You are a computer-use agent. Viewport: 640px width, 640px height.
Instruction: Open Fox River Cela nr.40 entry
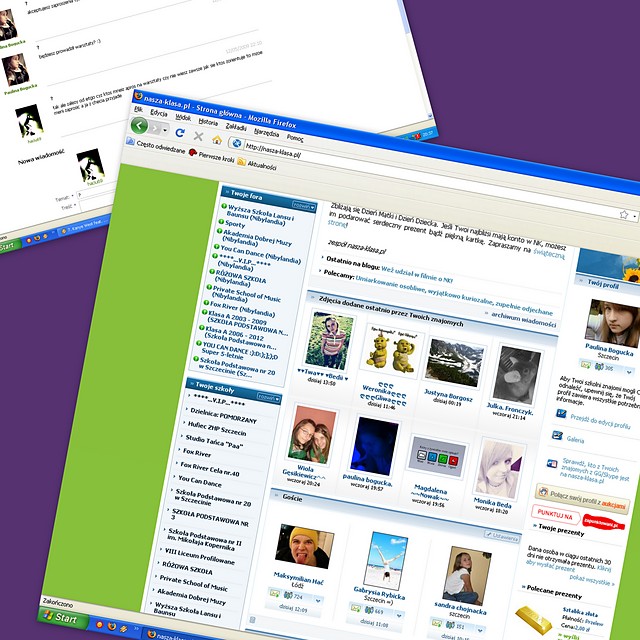210,470
